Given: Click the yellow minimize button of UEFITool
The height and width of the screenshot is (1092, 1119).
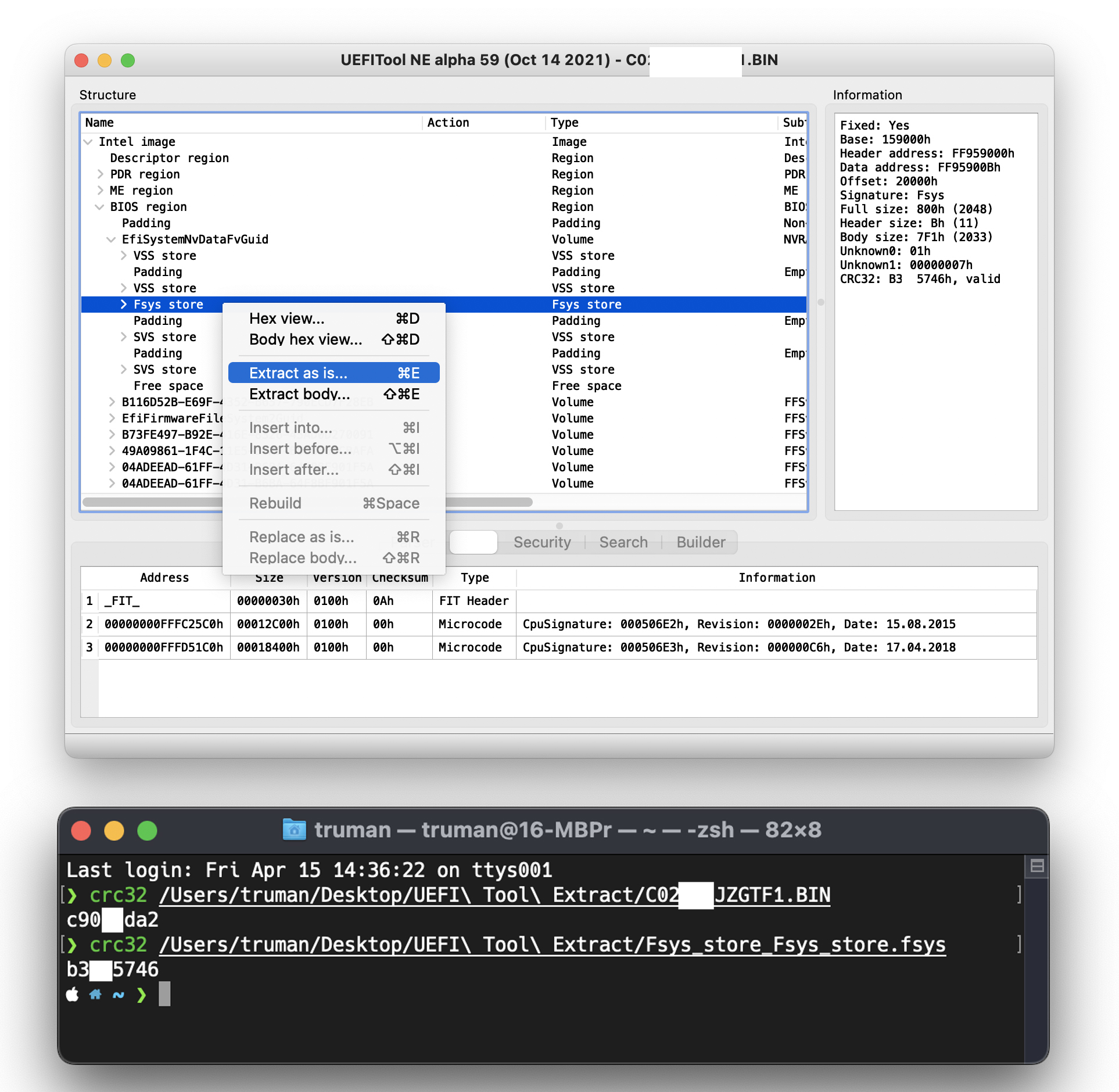Looking at the screenshot, I should point(105,60).
